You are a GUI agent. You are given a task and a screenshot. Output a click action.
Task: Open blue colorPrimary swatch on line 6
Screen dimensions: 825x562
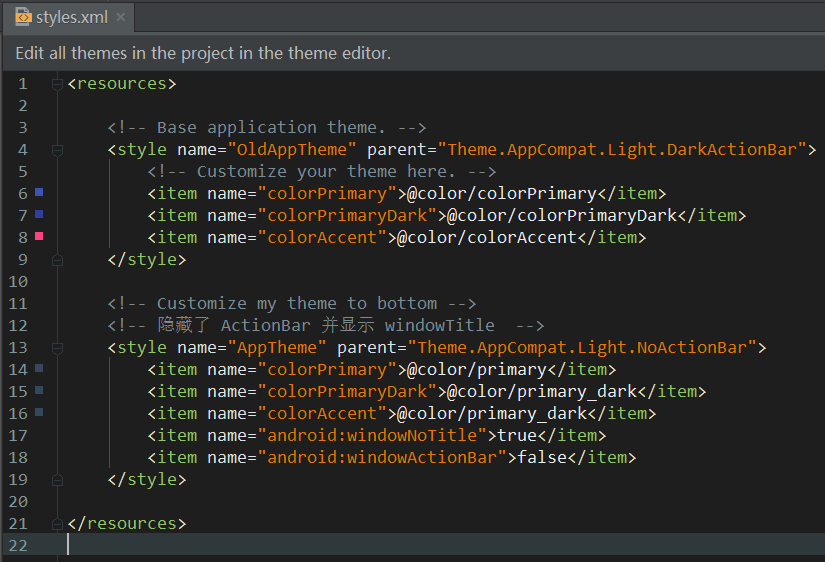coord(39,192)
